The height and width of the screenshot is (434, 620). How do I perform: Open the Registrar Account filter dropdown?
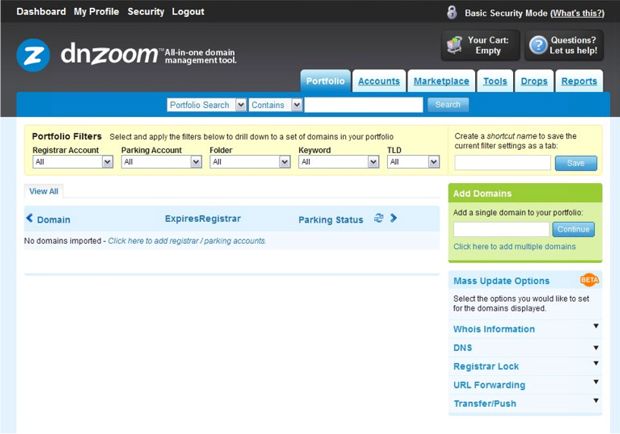coord(73,162)
